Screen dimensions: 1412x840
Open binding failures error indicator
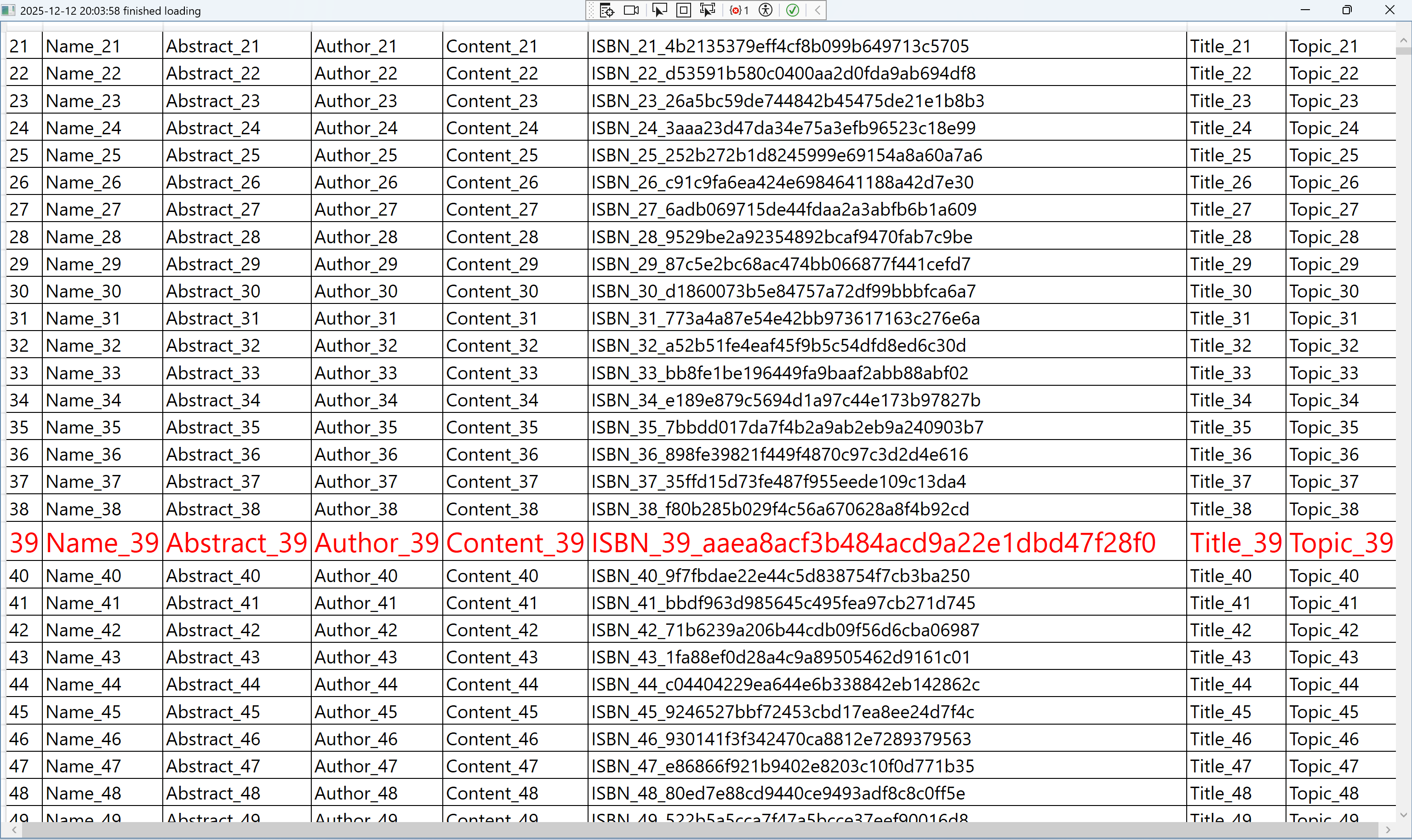point(738,10)
